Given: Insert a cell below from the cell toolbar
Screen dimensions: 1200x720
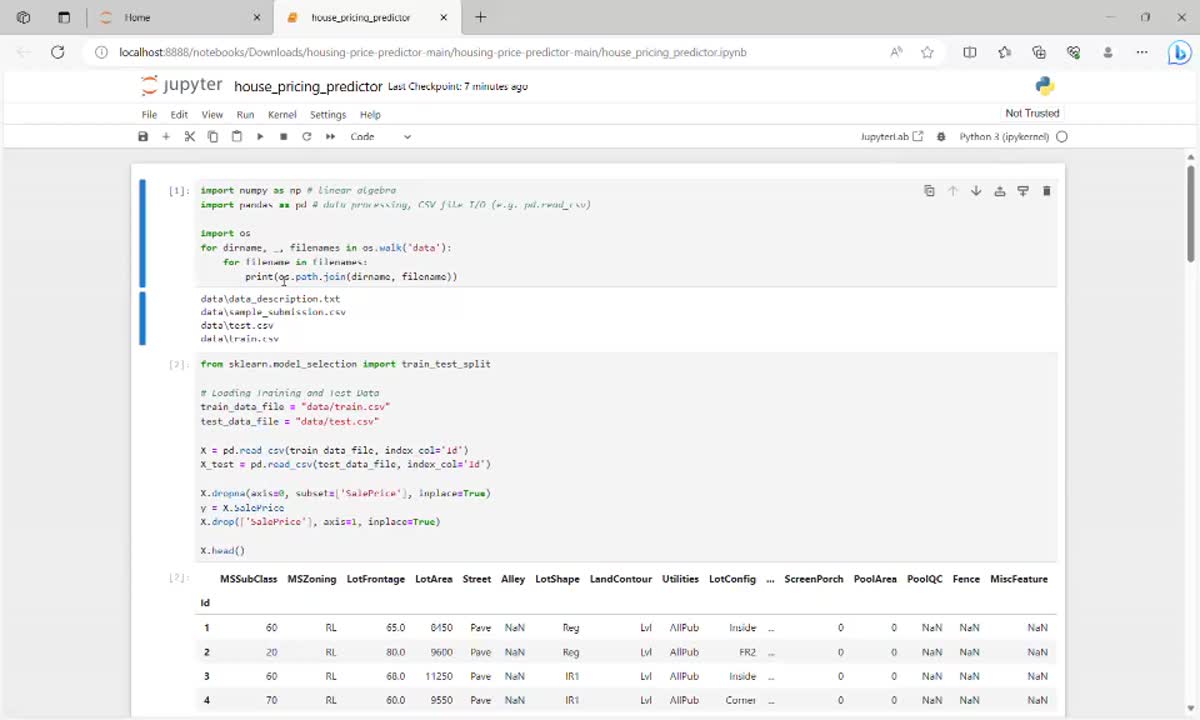Looking at the screenshot, I should click(x=1023, y=191).
